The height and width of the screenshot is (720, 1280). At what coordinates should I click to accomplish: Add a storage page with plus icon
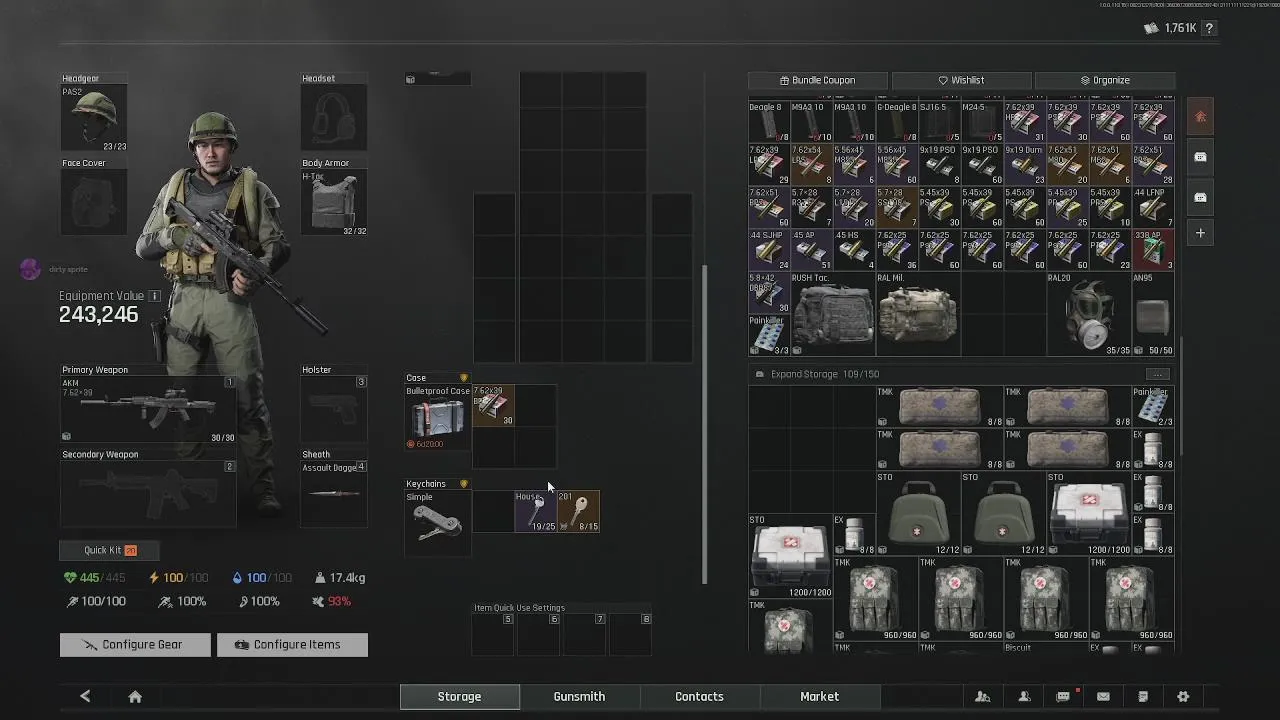click(x=1201, y=233)
